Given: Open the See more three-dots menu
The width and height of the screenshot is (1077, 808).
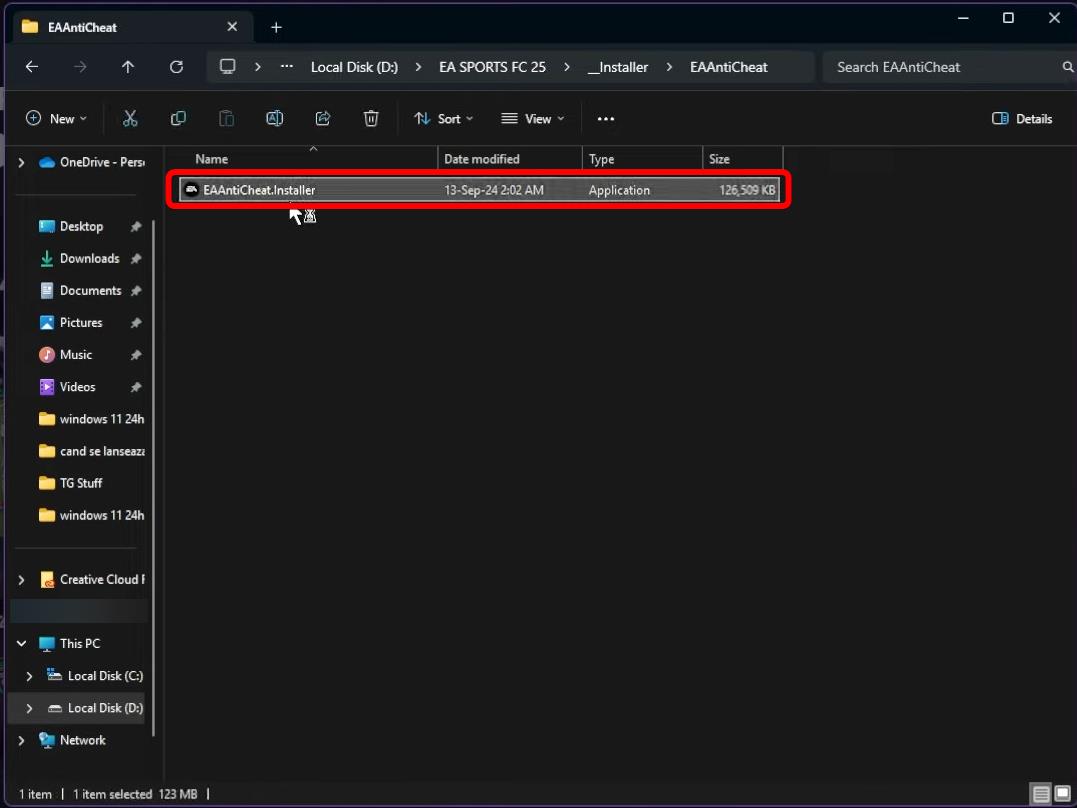Looking at the screenshot, I should pos(606,119).
